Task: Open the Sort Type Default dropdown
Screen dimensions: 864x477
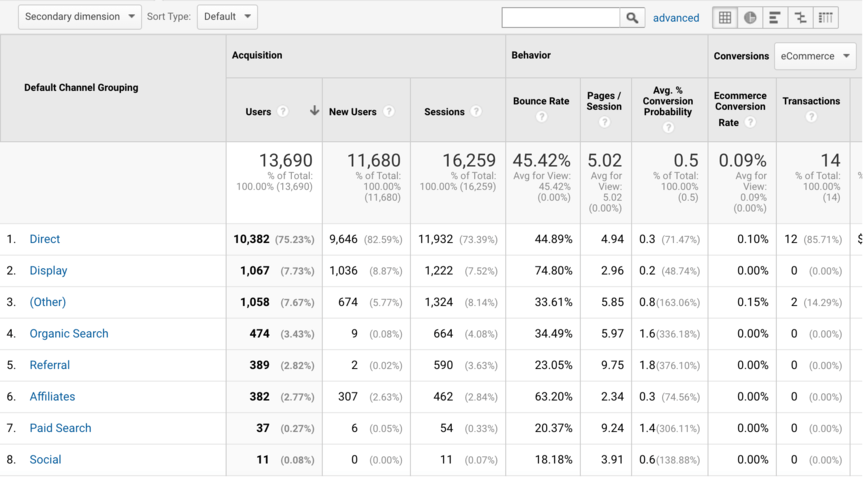Action: point(227,17)
